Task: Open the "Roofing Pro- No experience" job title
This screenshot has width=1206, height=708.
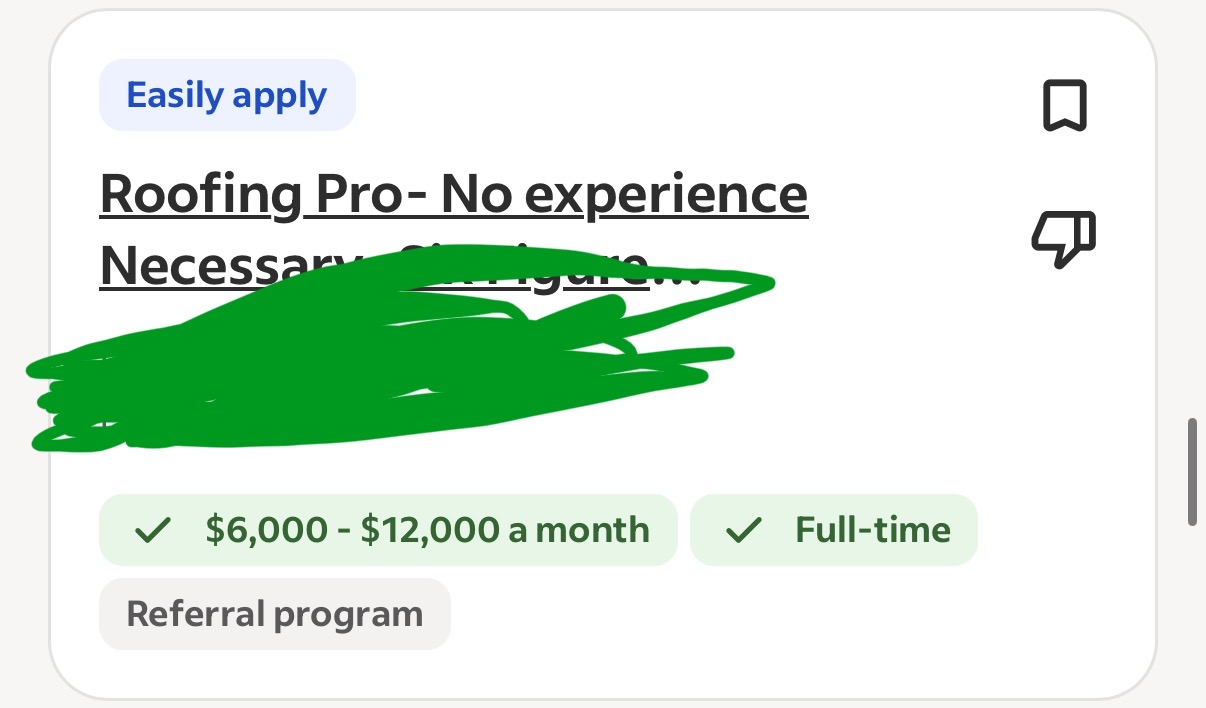Action: click(x=453, y=195)
